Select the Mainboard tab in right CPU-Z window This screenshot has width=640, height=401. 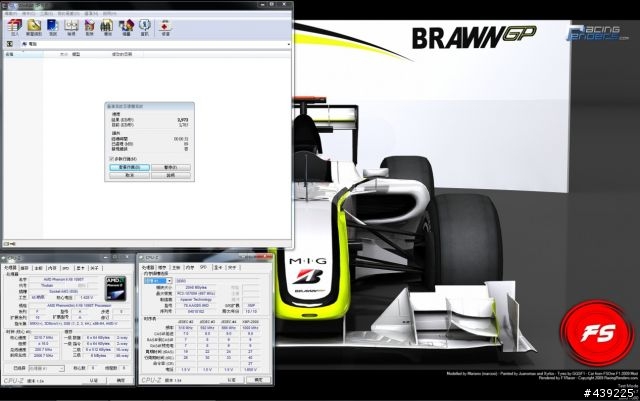(176, 267)
